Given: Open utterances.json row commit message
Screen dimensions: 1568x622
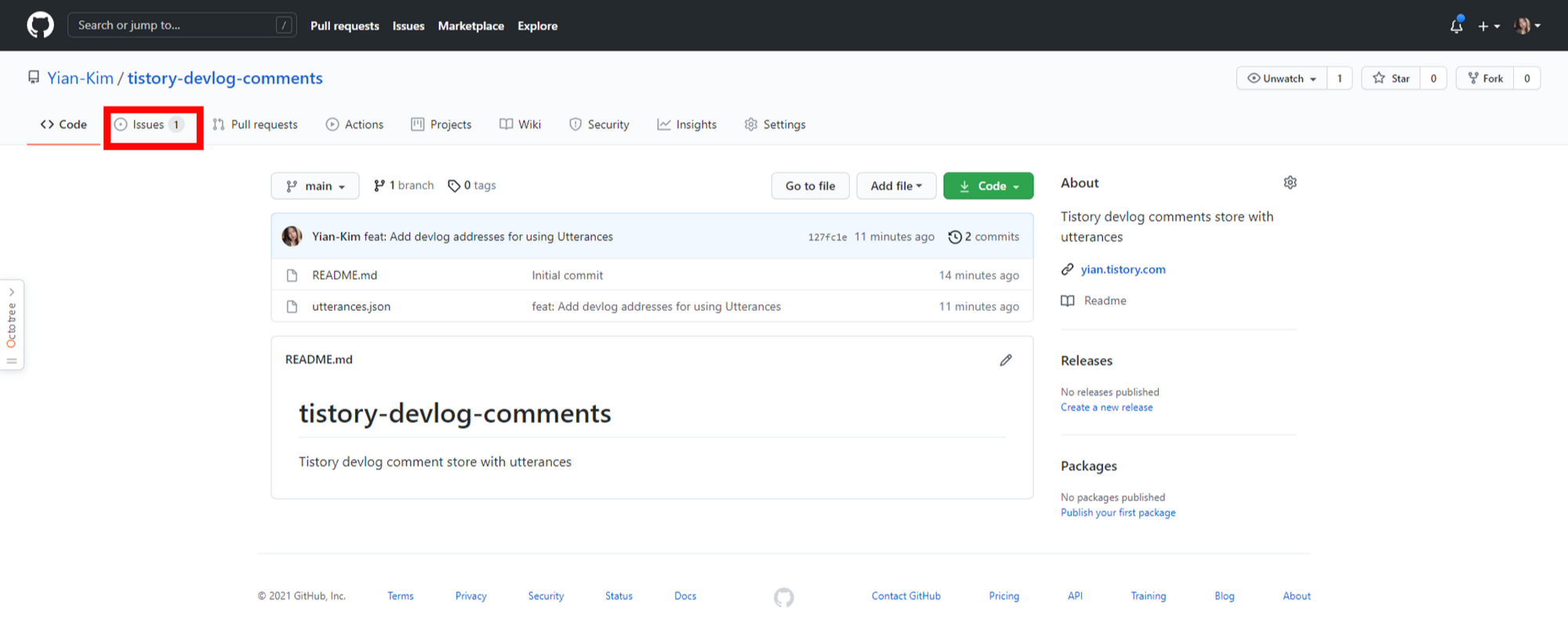Looking at the screenshot, I should tap(656, 306).
